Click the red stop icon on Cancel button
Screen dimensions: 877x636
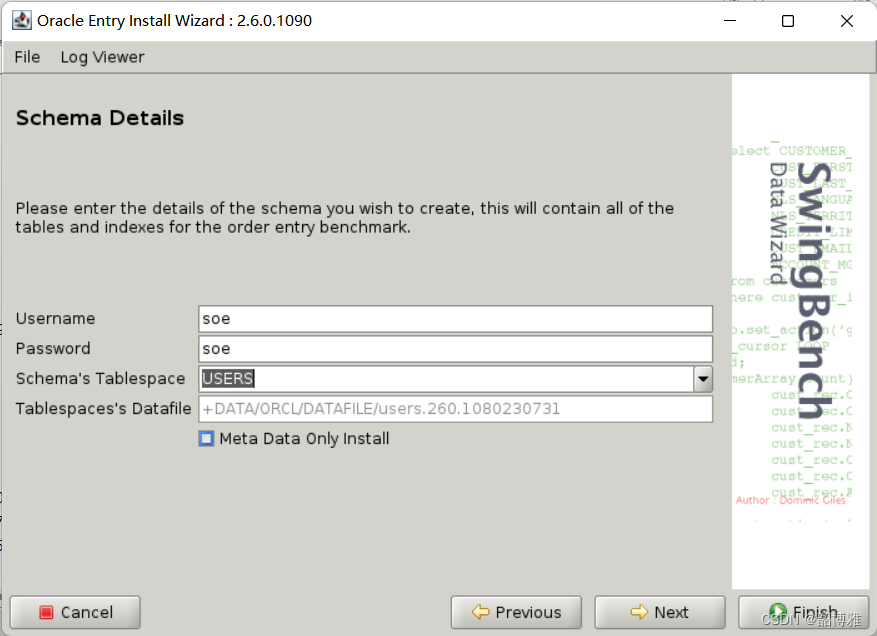(45, 612)
